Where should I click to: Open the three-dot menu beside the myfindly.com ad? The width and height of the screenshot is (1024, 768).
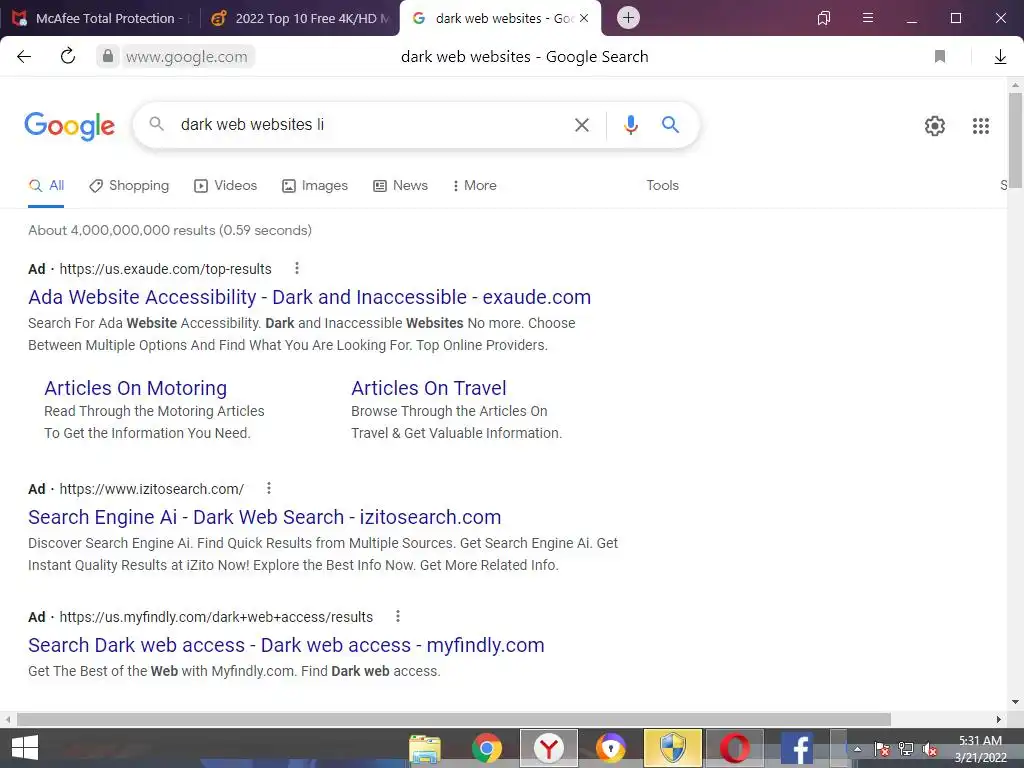398,616
